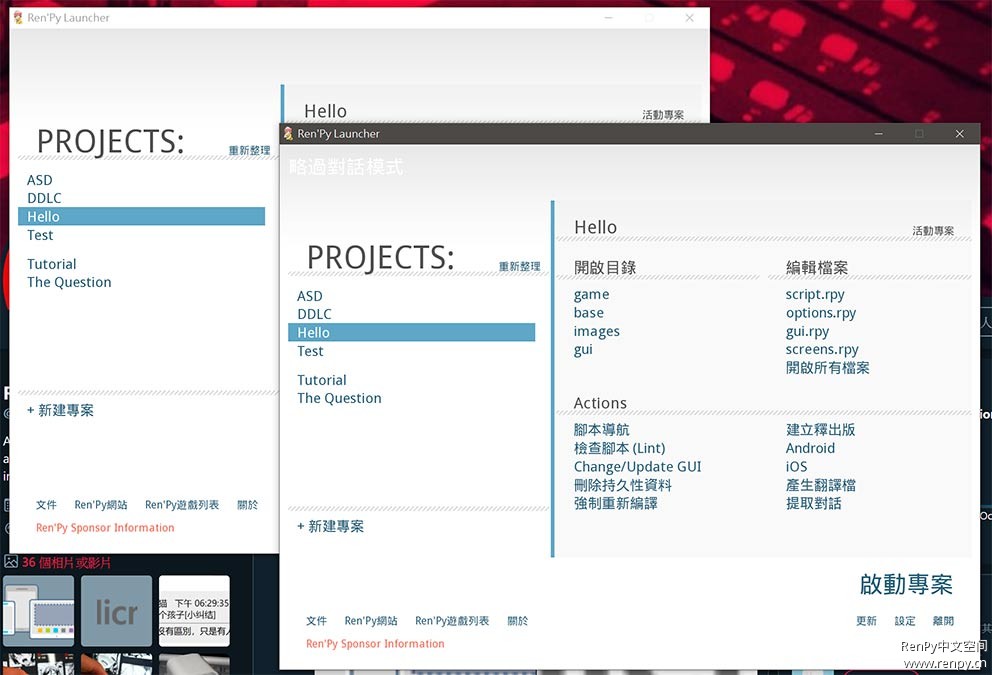Open the Android build option
The width and height of the screenshot is (992, 675).
(x=809, y=448)
